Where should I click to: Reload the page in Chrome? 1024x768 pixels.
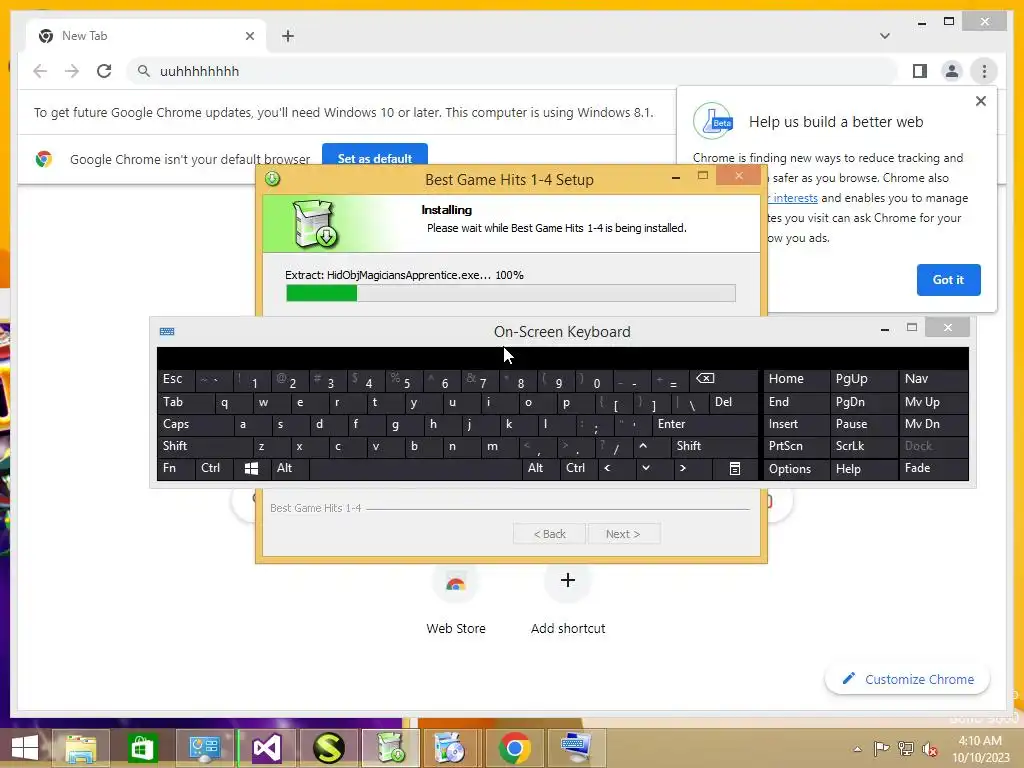(104, 71)
